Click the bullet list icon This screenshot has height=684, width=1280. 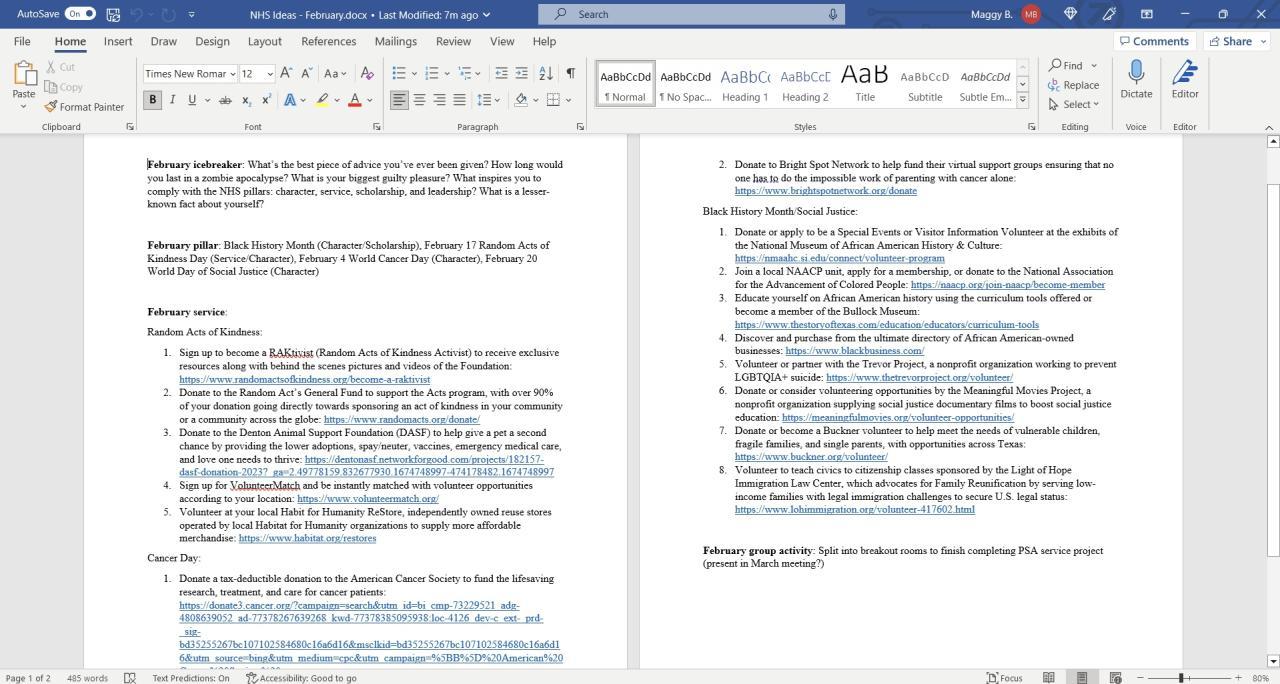[x=399, y=73]
